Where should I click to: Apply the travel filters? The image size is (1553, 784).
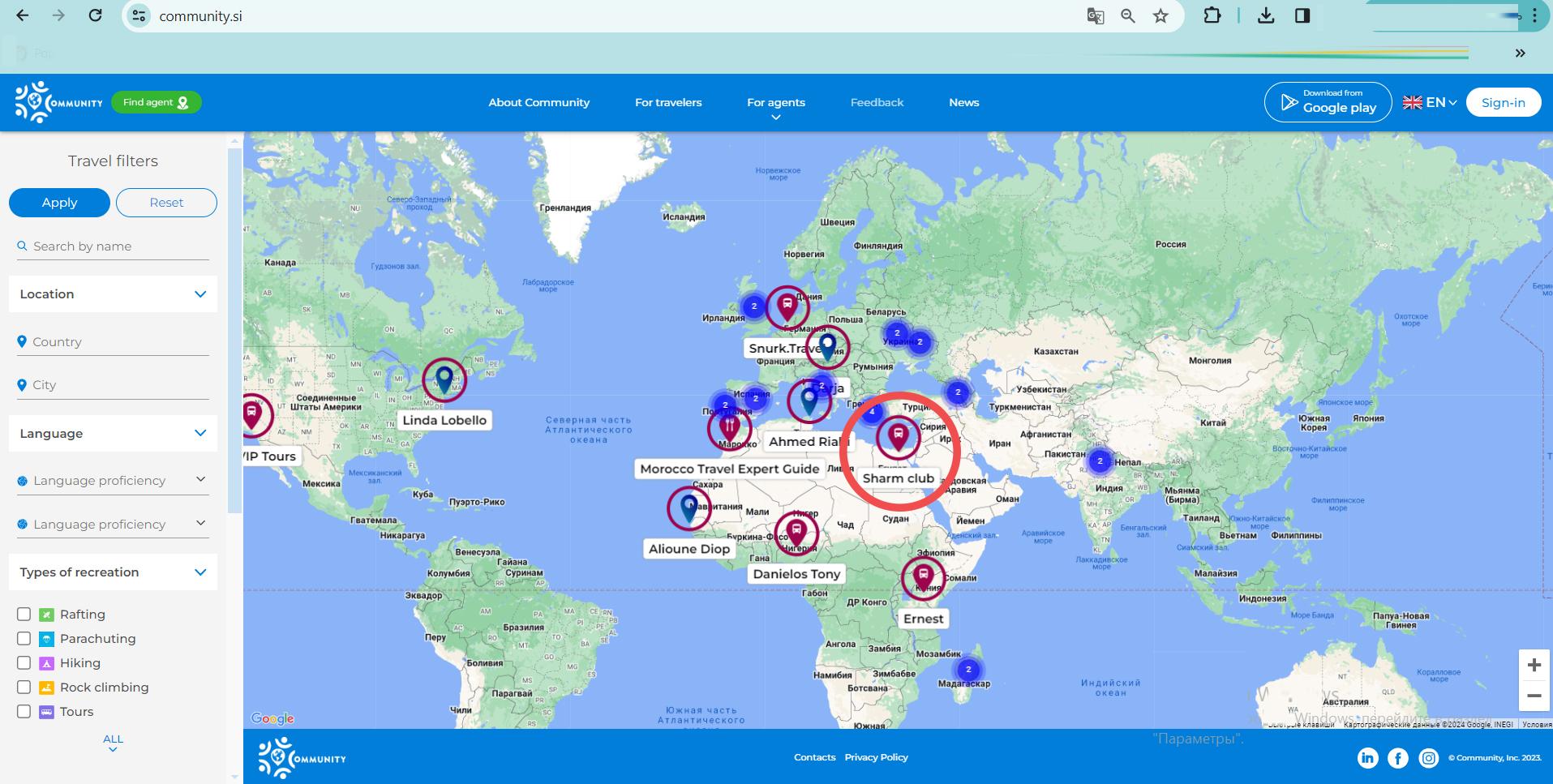click(59, 203)
